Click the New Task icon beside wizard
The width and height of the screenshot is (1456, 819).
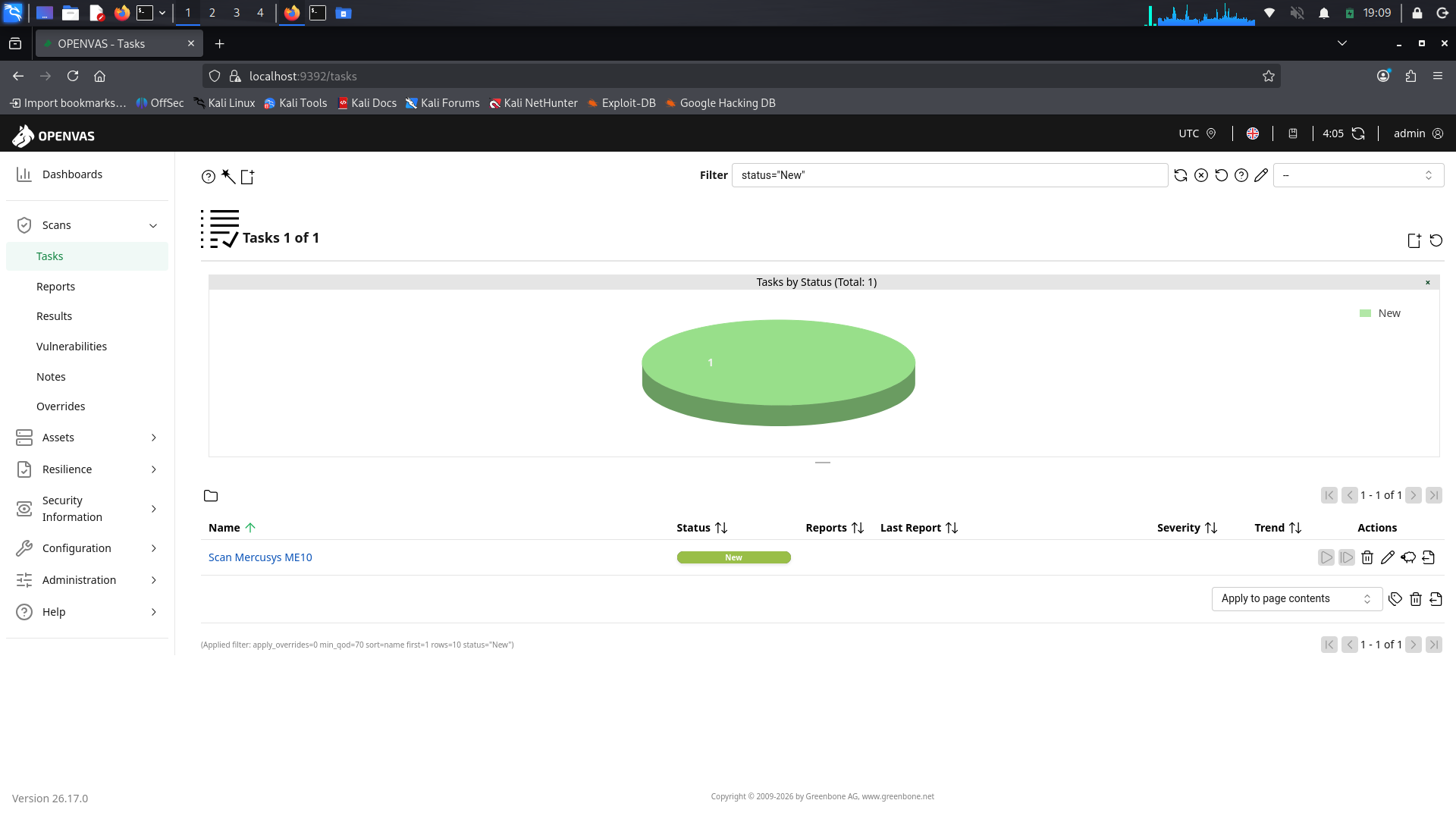(247, 177)
